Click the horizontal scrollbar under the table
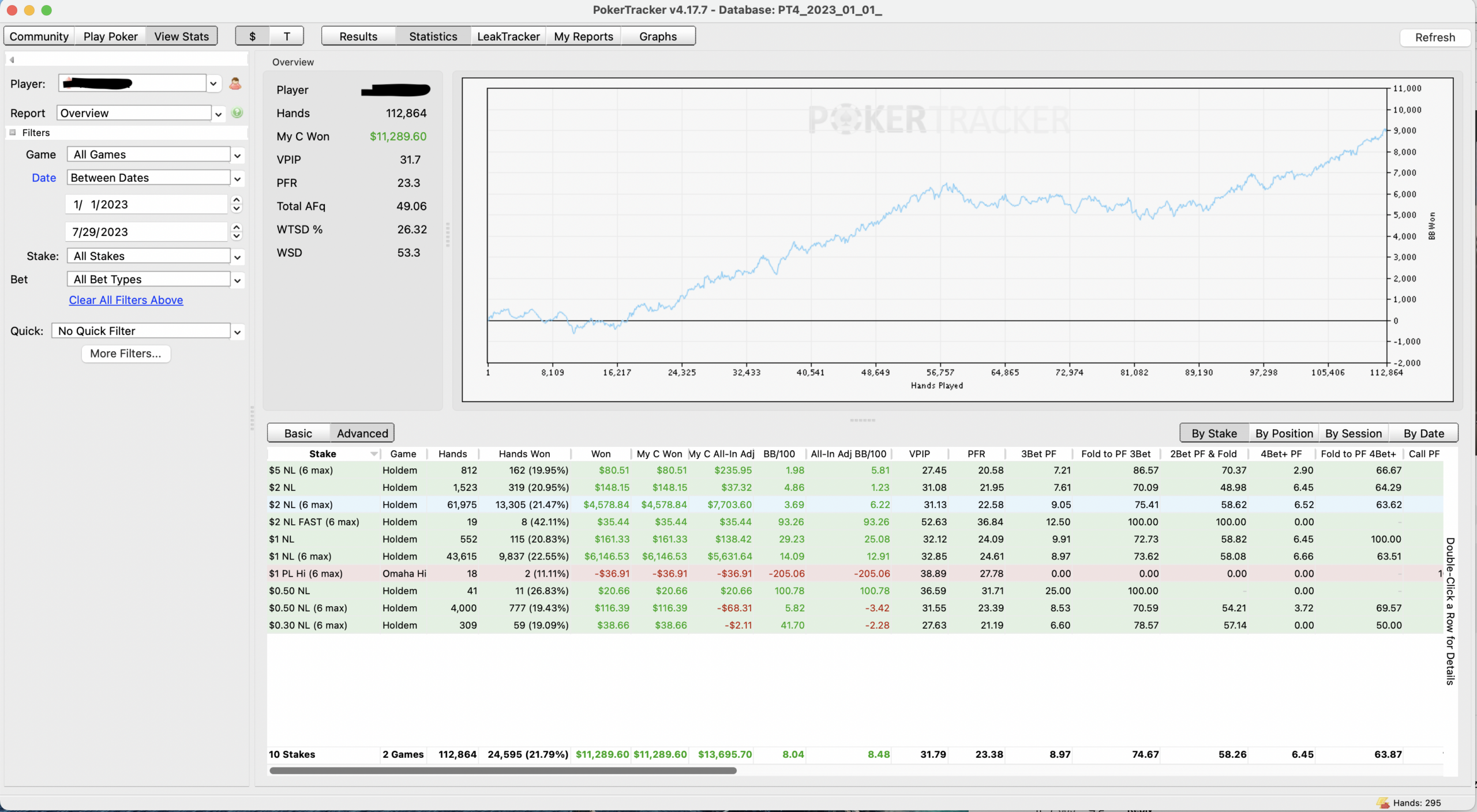Image resolution: width=1477 pixels, height=812 pixels. click(503, 770)
